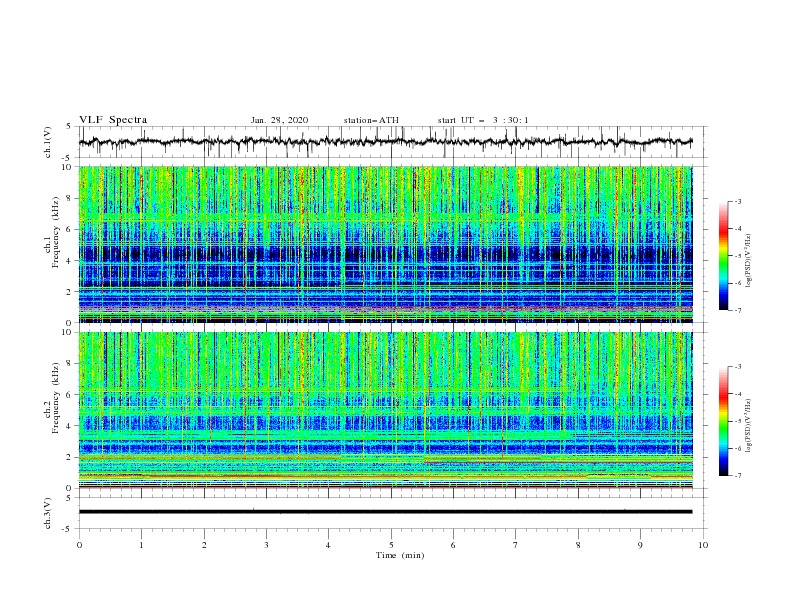
Task: Click the "6" tick on ch.1 frequency axis
Action: click(x=70, y=230)
